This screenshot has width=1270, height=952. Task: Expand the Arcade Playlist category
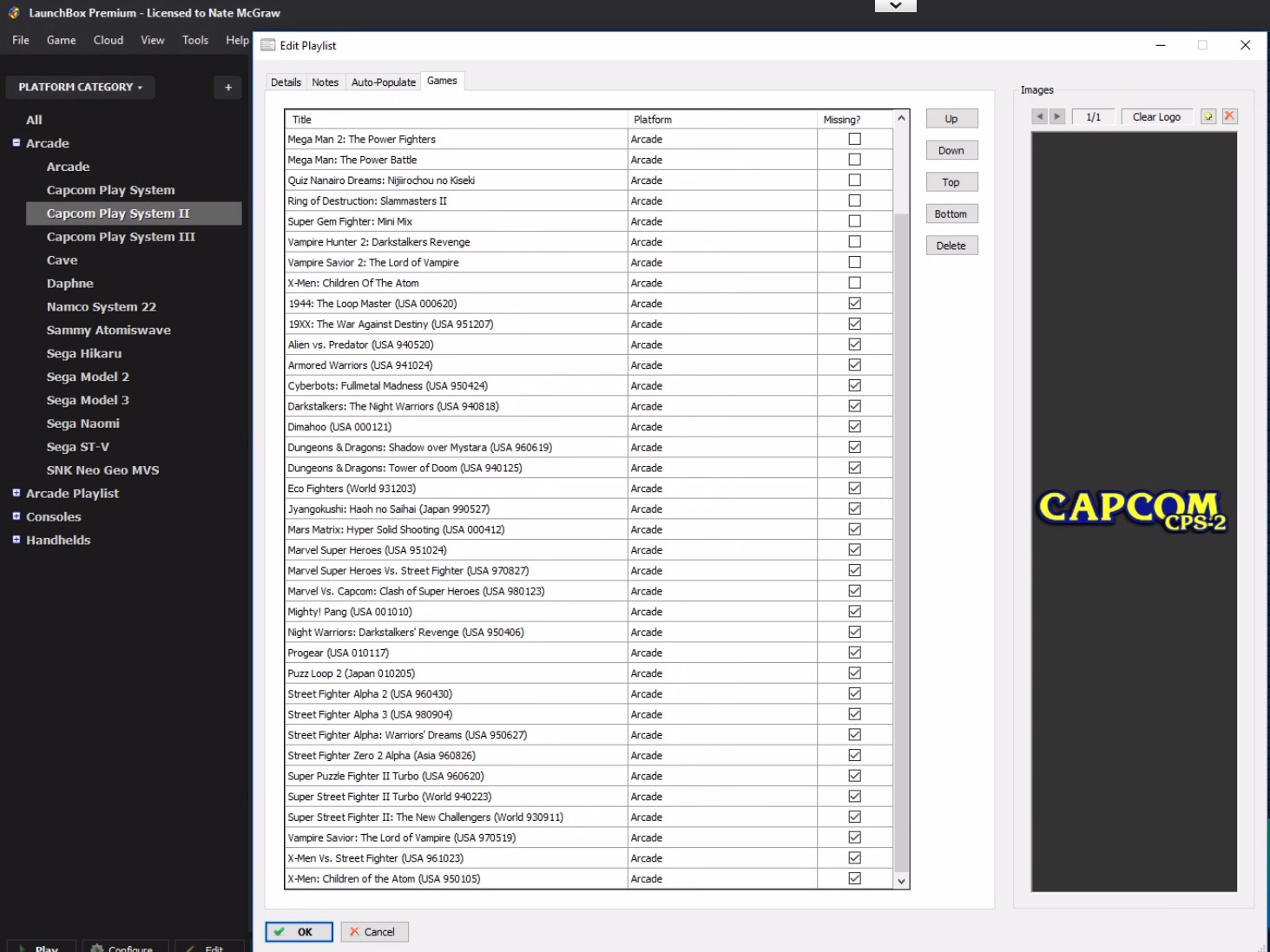[x=16, y=492]
